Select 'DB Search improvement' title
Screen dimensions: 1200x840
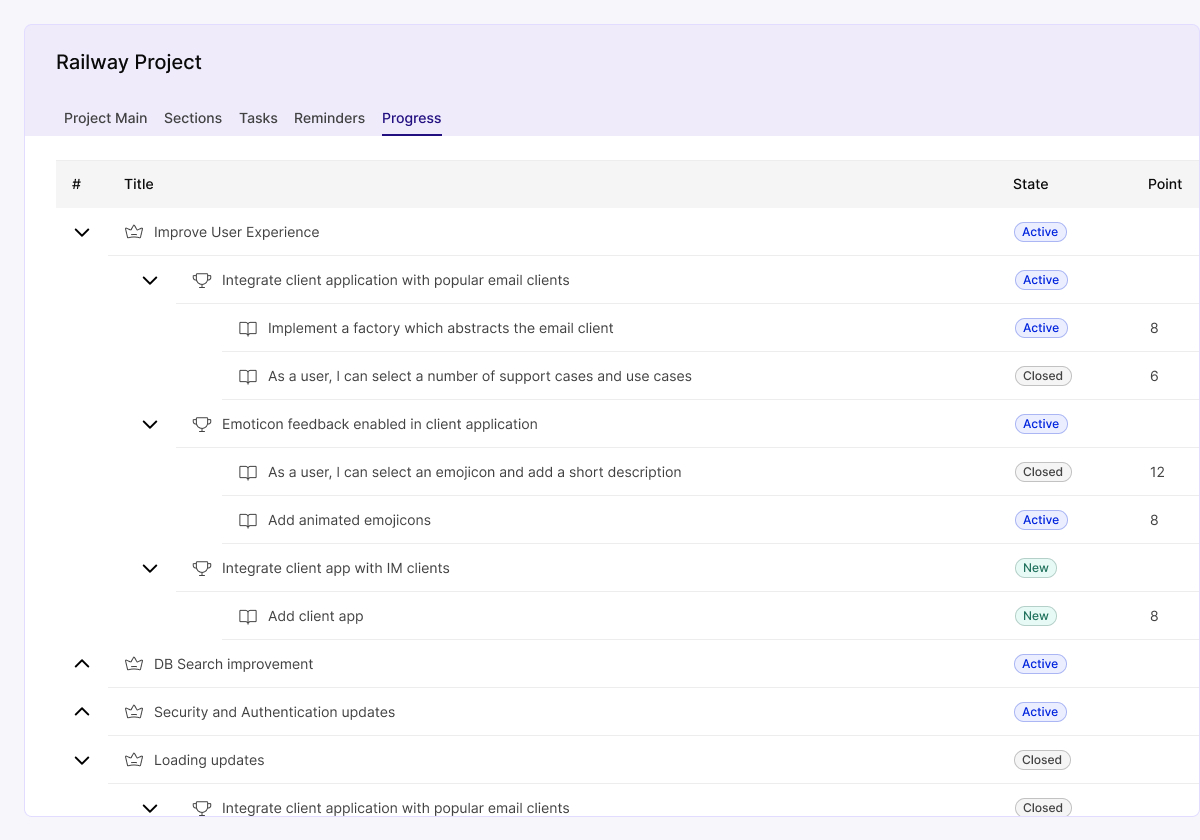234,664
